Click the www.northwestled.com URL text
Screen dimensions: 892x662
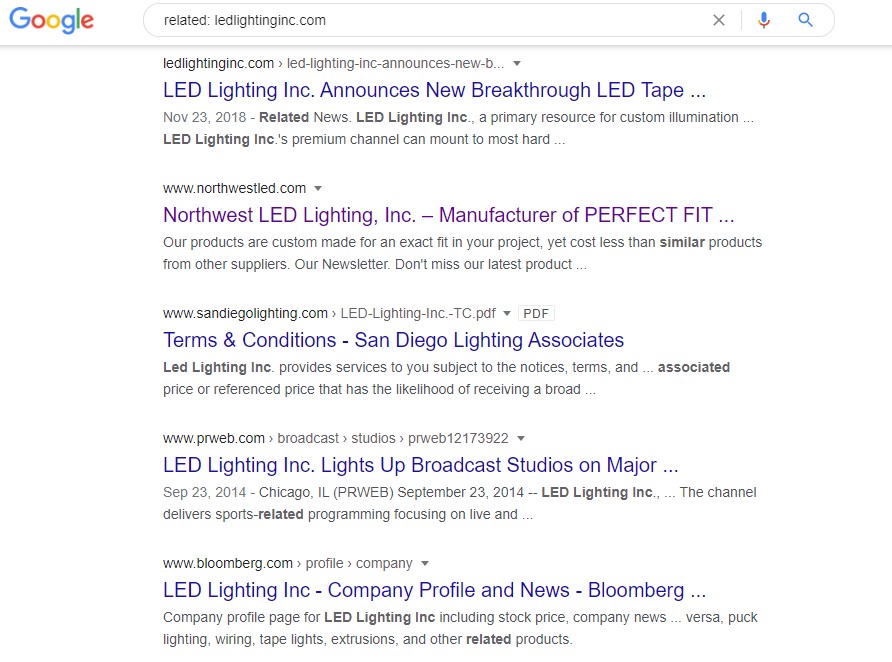click(x=234, y=188)
